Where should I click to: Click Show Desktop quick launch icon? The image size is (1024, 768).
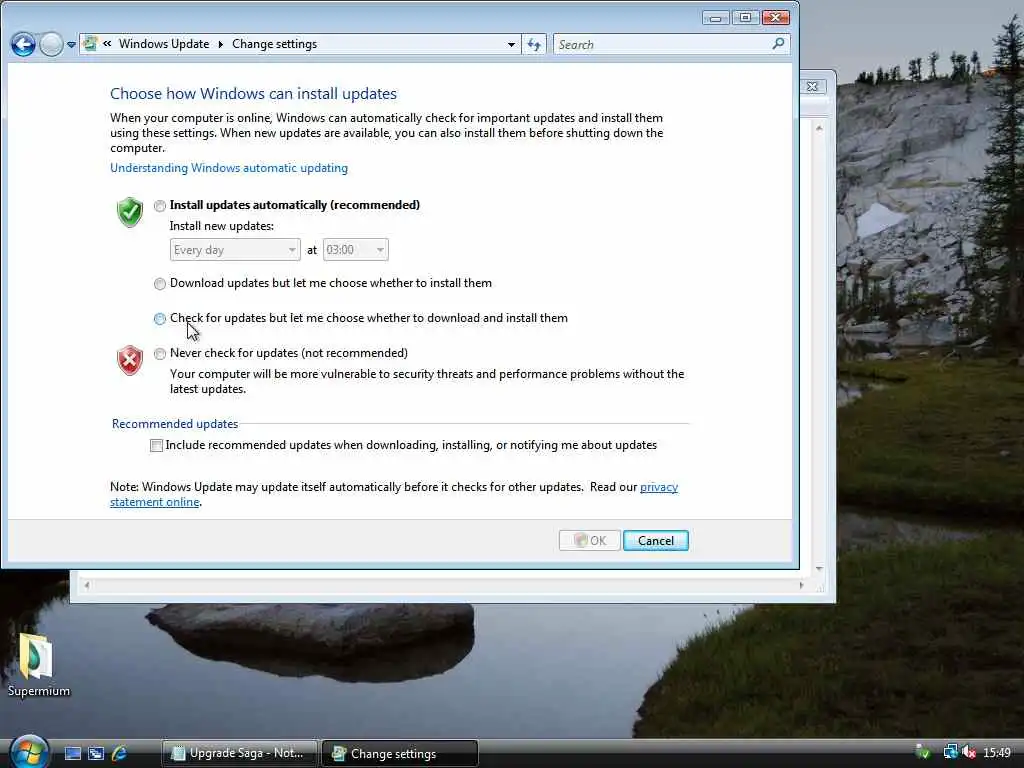[x=73, y=754]
